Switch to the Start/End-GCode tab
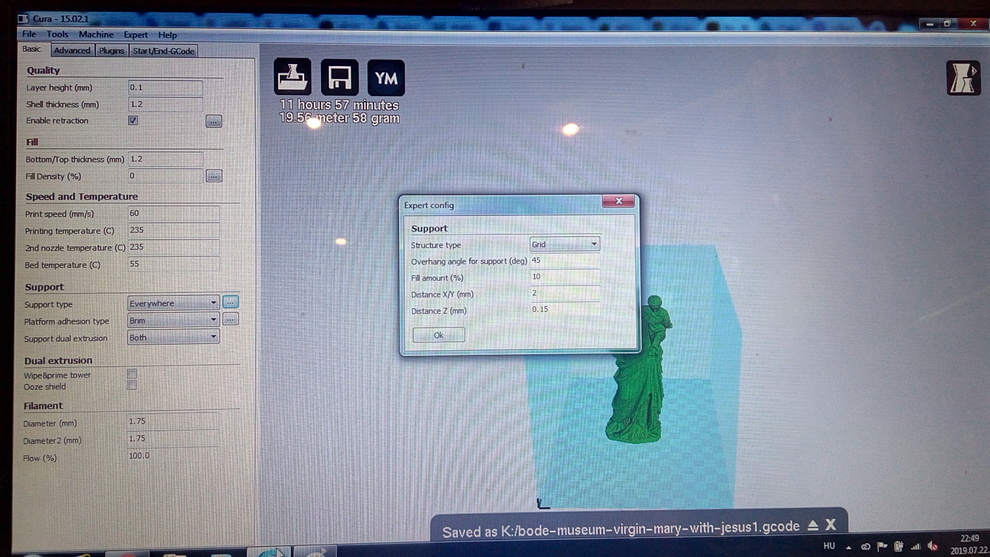 pos(164,50)
